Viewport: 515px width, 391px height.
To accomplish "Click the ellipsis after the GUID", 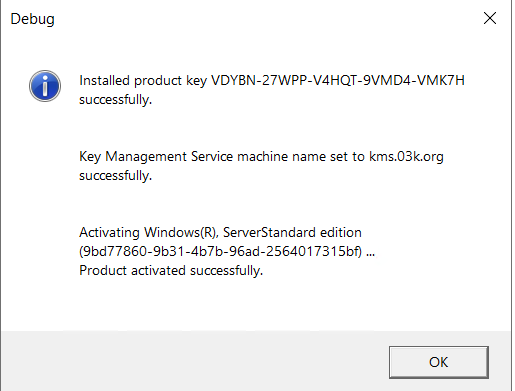I will (370, 255).
